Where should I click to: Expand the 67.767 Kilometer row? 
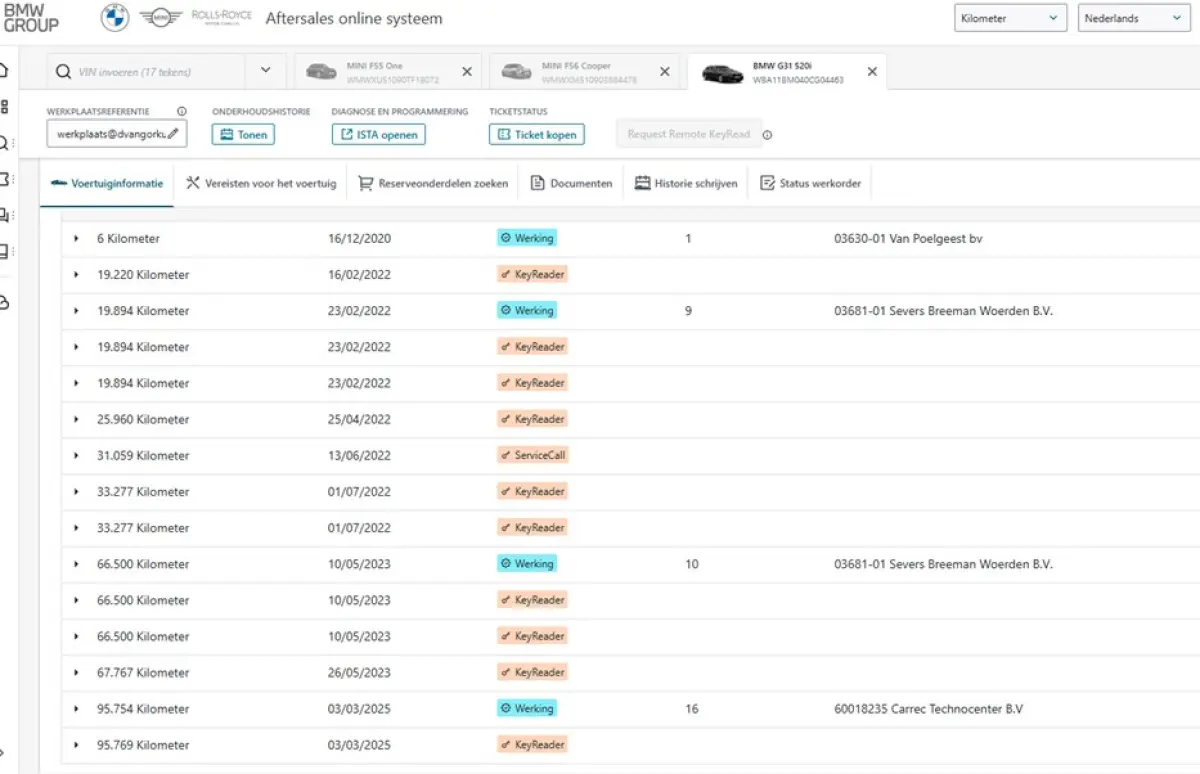click(x=76, y=673)
